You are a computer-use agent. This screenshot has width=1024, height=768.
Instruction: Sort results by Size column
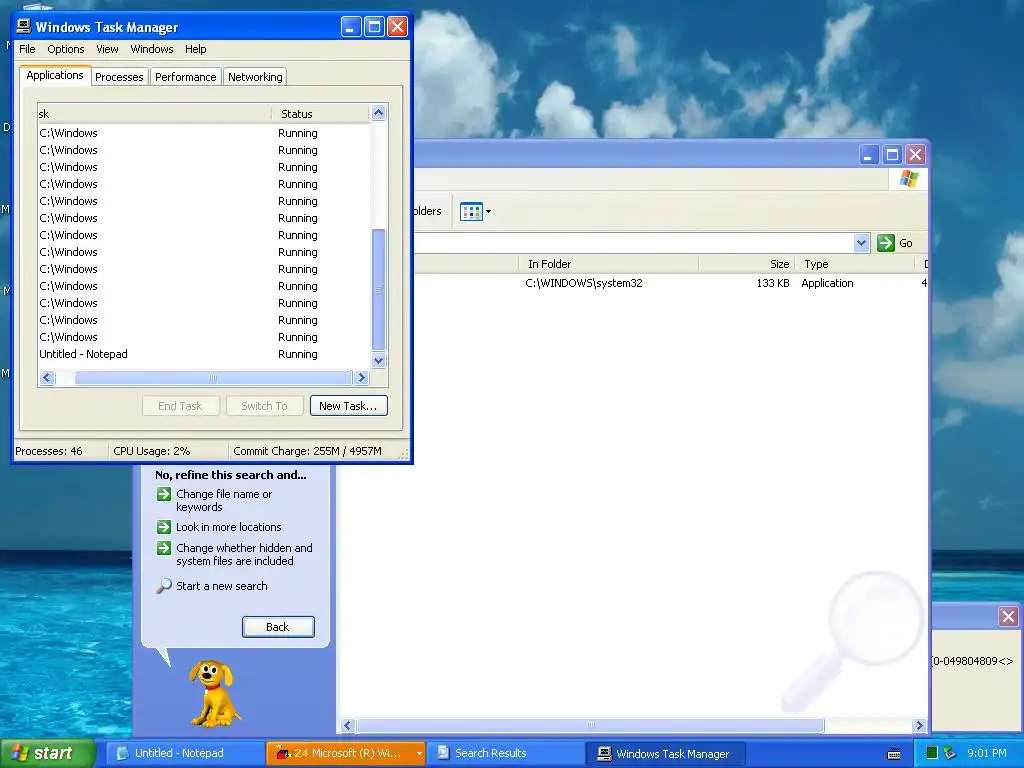(x=747, y=264)
